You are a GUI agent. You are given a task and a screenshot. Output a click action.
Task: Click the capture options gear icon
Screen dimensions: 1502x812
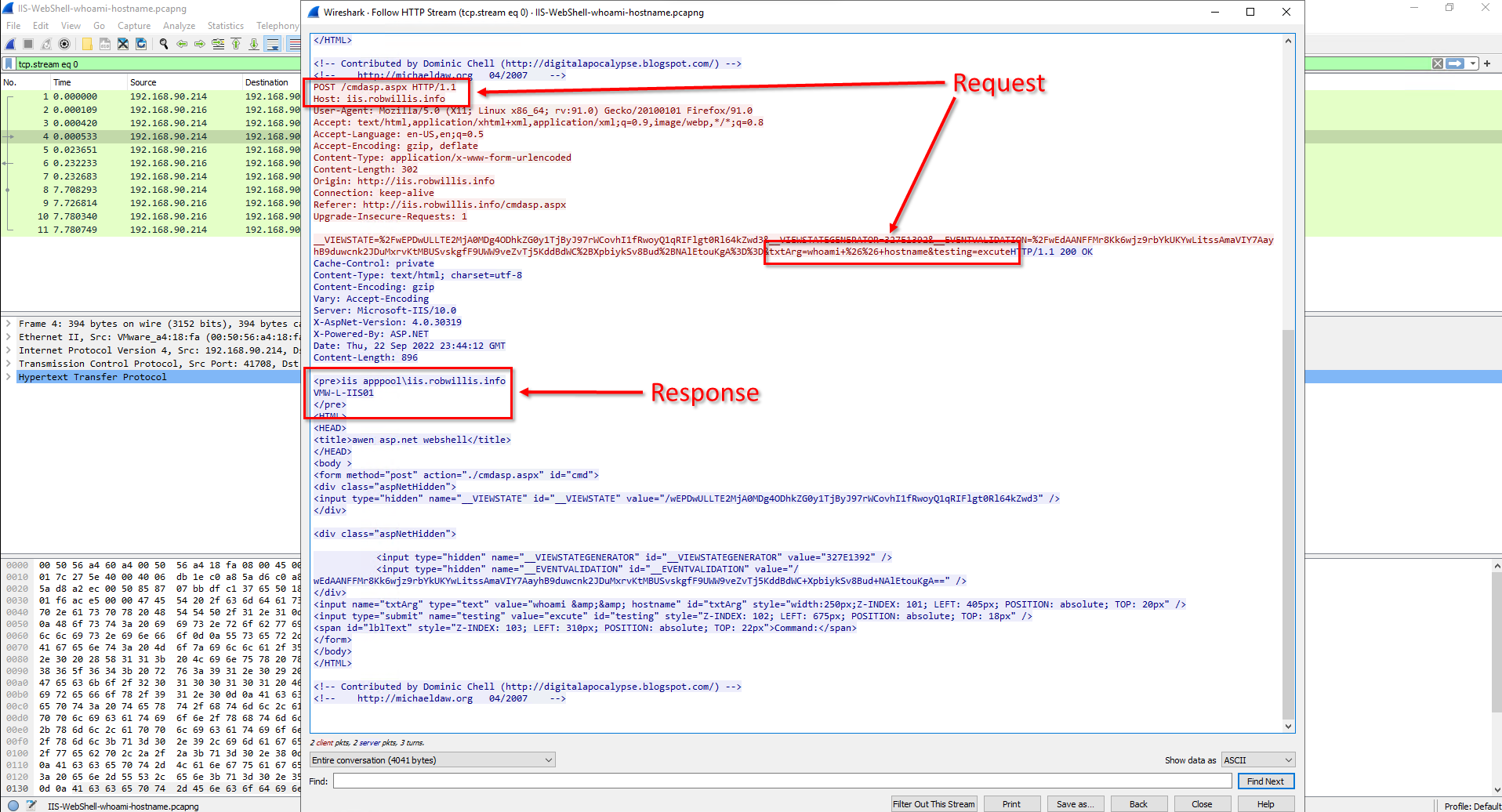[64, 44]
